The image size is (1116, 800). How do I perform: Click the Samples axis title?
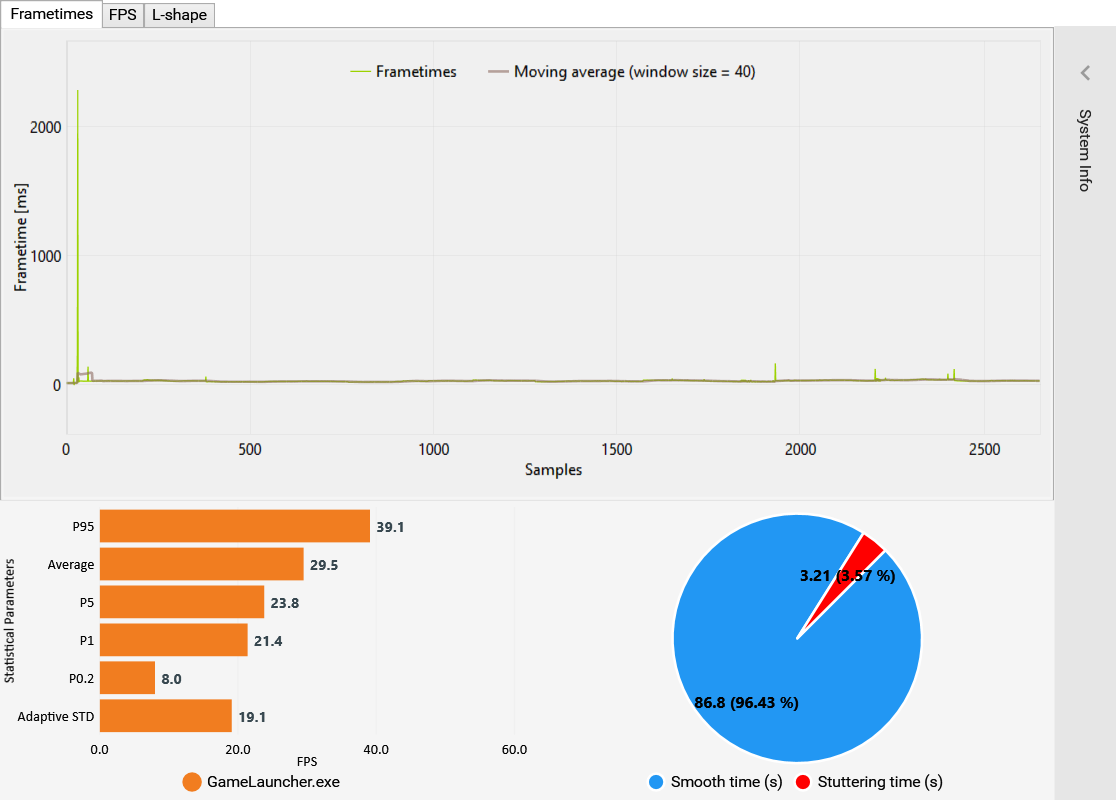point(554,470)
